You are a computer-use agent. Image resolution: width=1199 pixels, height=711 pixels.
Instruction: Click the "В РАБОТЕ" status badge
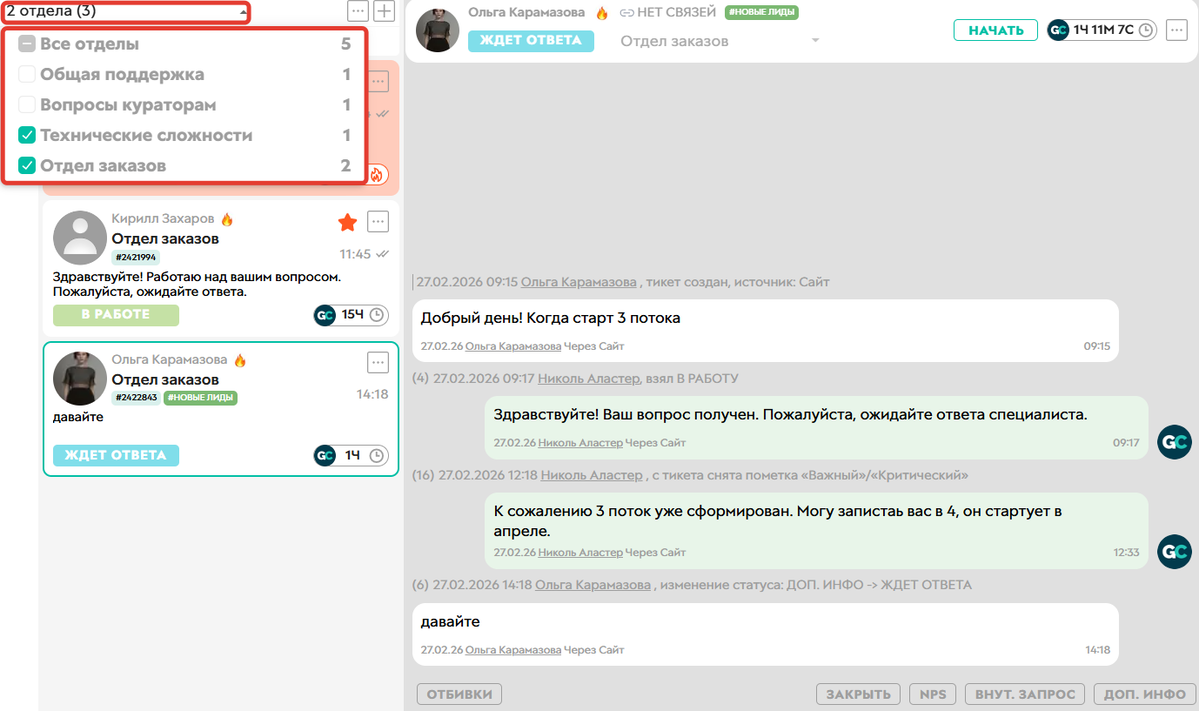pos(115,315)
